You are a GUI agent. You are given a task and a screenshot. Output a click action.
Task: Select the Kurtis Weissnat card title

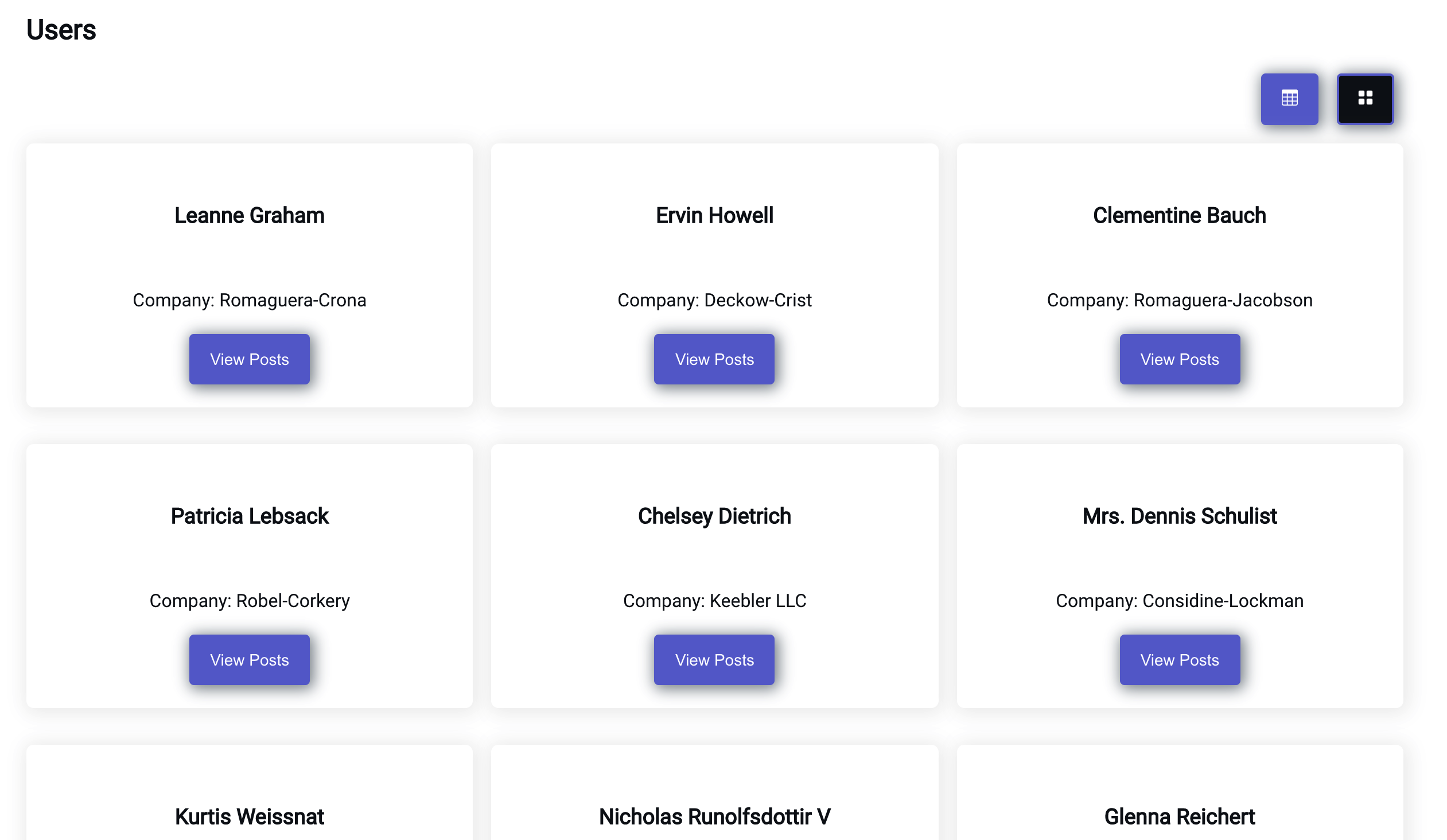click(249, 816)
